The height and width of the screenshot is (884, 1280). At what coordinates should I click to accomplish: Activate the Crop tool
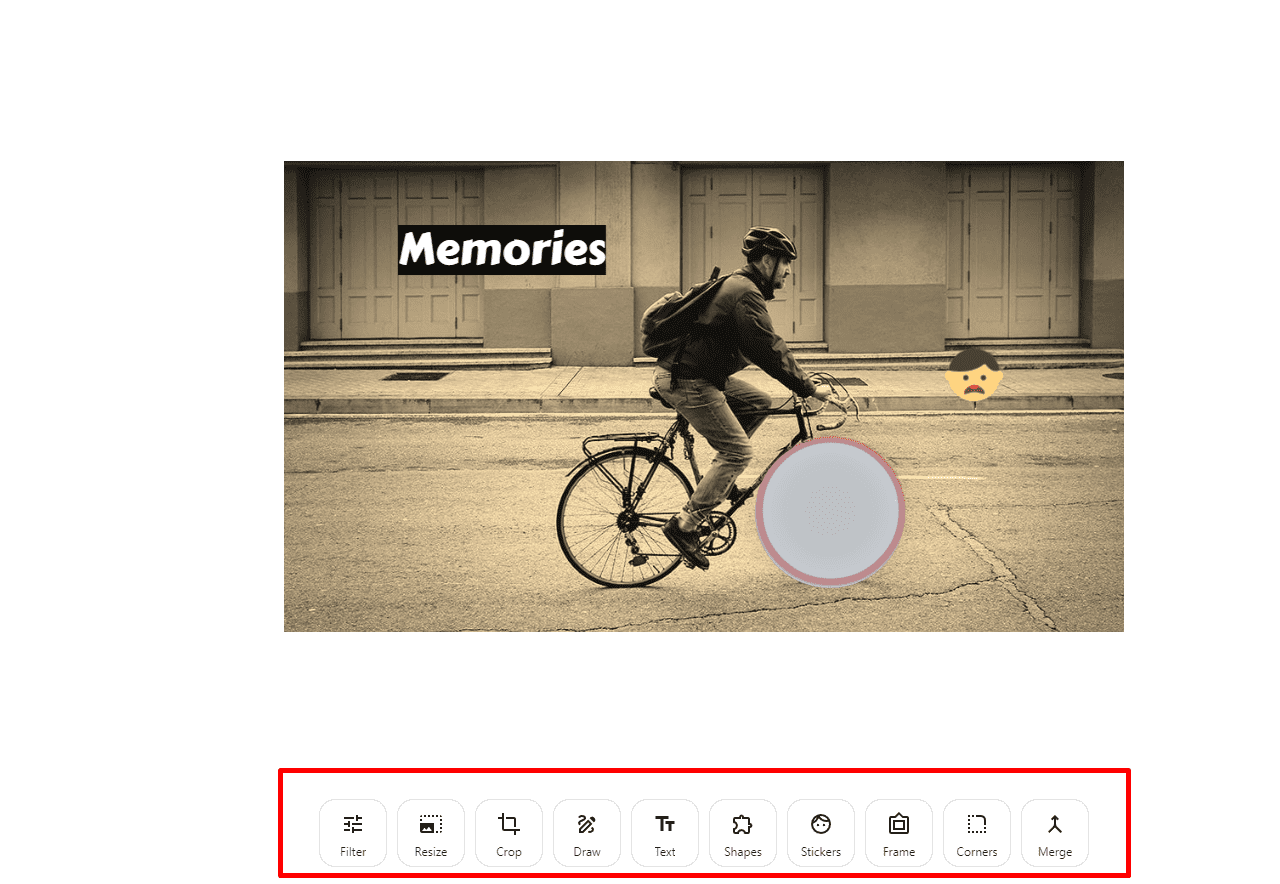click(x=509, y=833)
